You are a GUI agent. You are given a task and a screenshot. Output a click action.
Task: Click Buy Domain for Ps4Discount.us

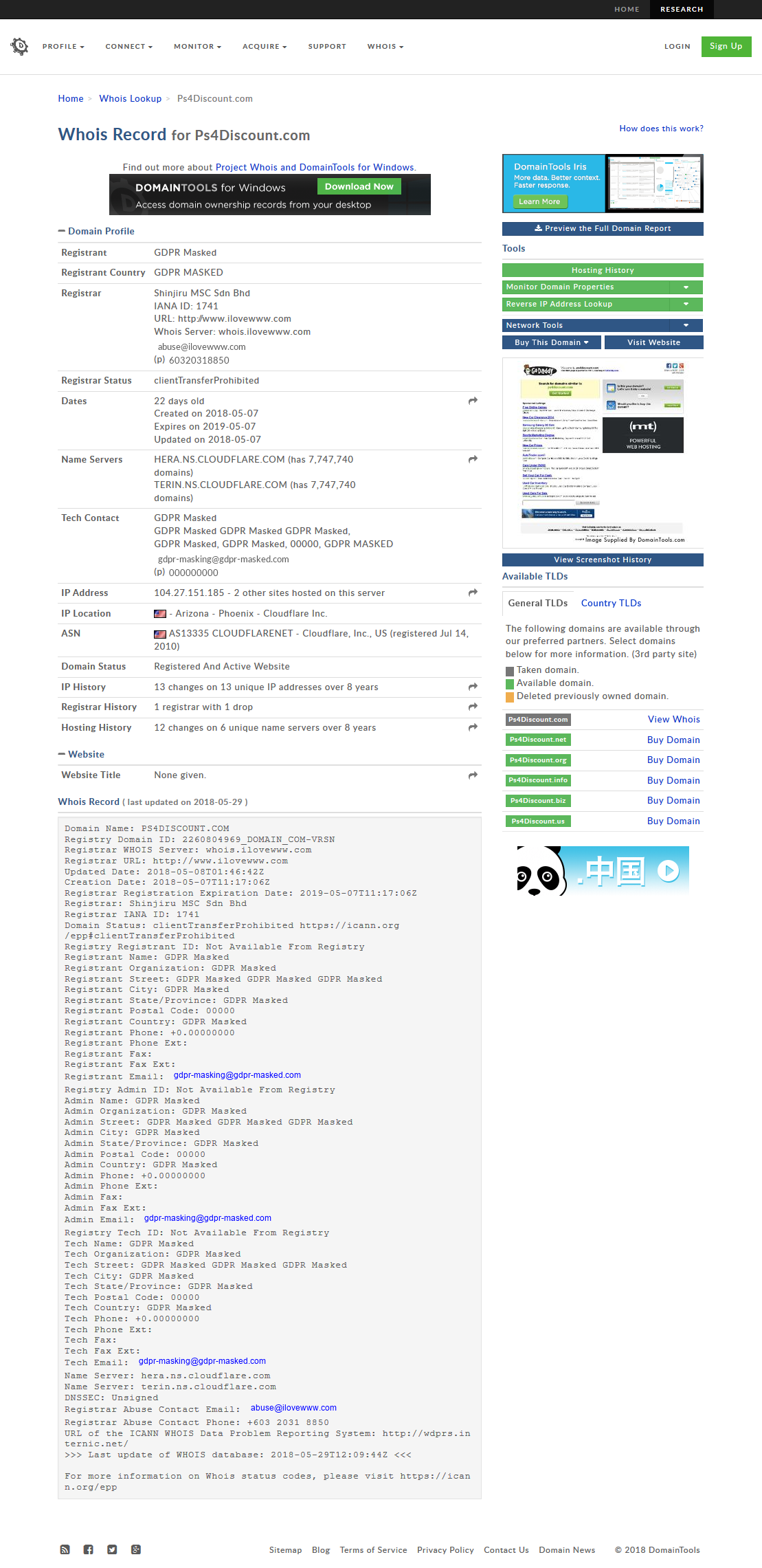[x=673, y=821]
